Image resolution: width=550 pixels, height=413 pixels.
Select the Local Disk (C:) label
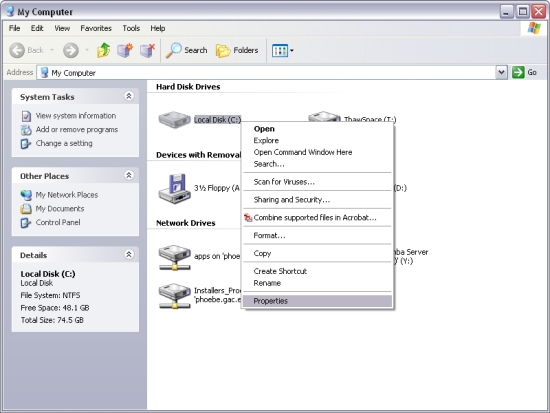217,120
